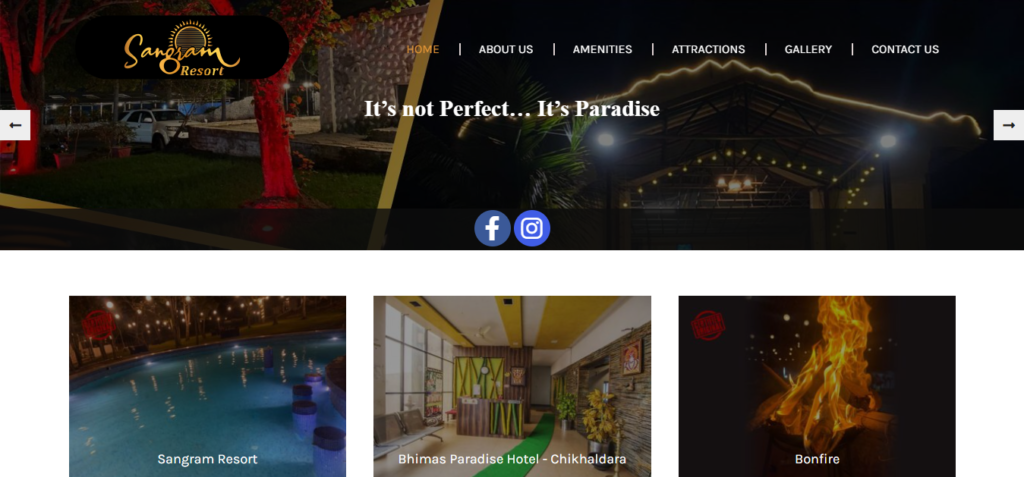Advance slider with right arrow

click(1008, 125)
